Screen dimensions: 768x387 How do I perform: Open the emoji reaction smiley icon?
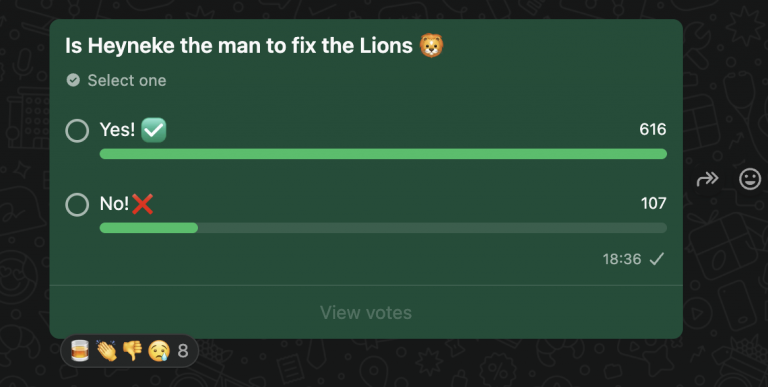749,179
